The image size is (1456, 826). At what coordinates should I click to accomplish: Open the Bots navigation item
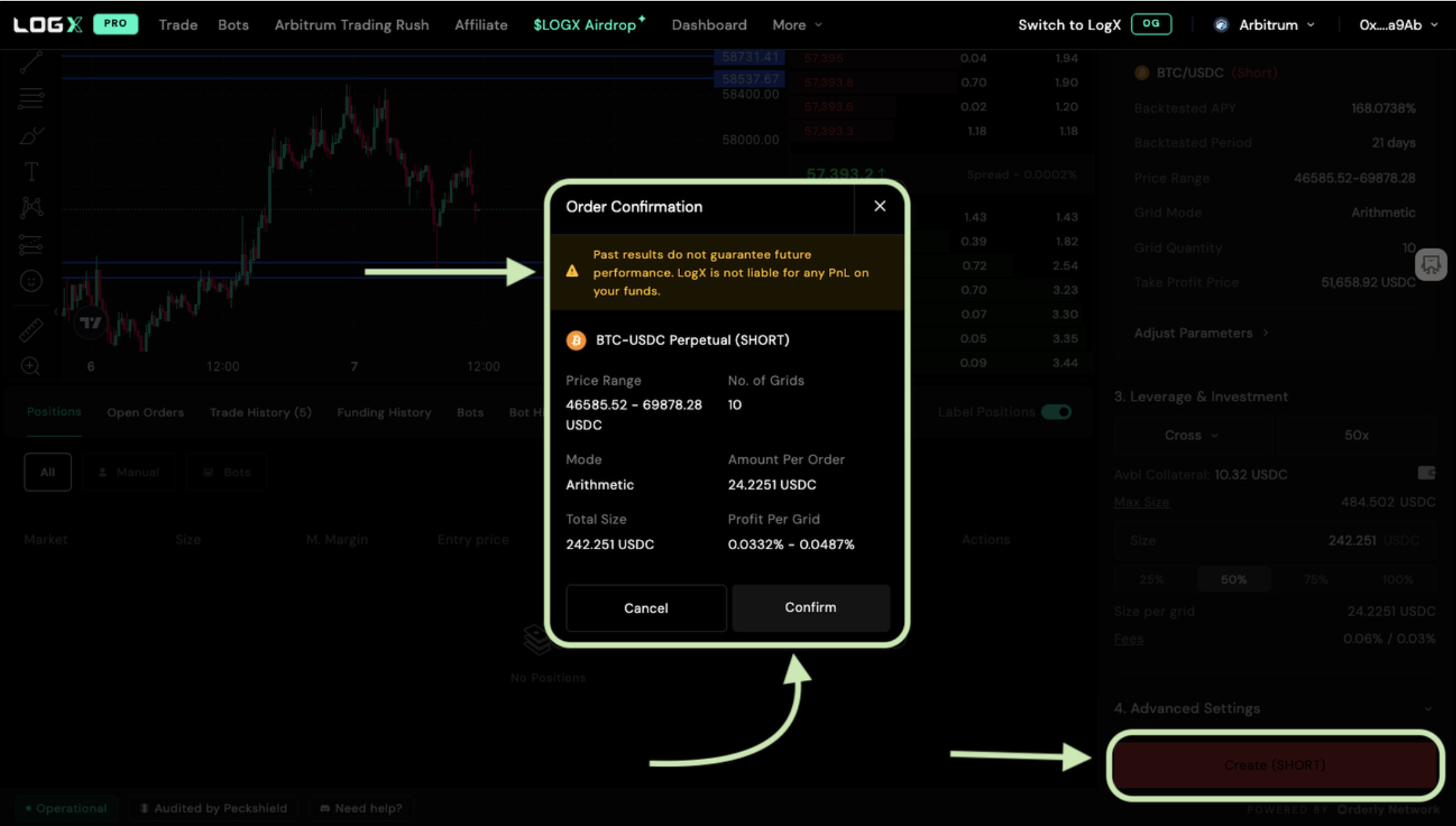click(x=233, y=25)
